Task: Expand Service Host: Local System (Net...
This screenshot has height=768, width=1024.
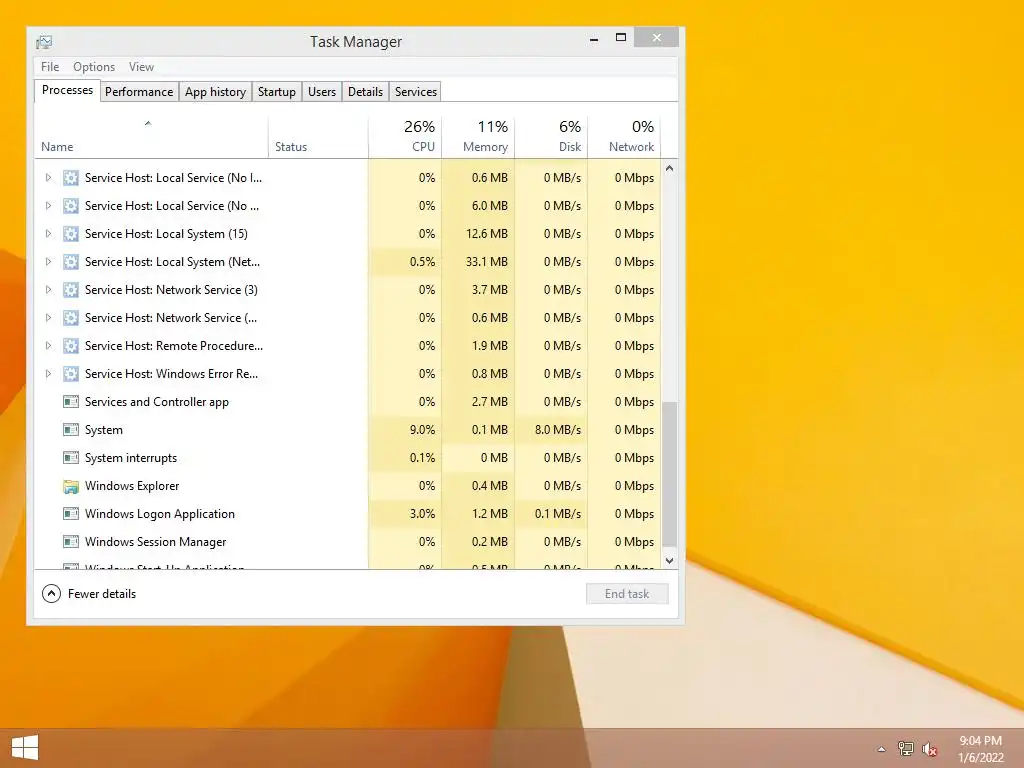Action: [x=48, y=262]
